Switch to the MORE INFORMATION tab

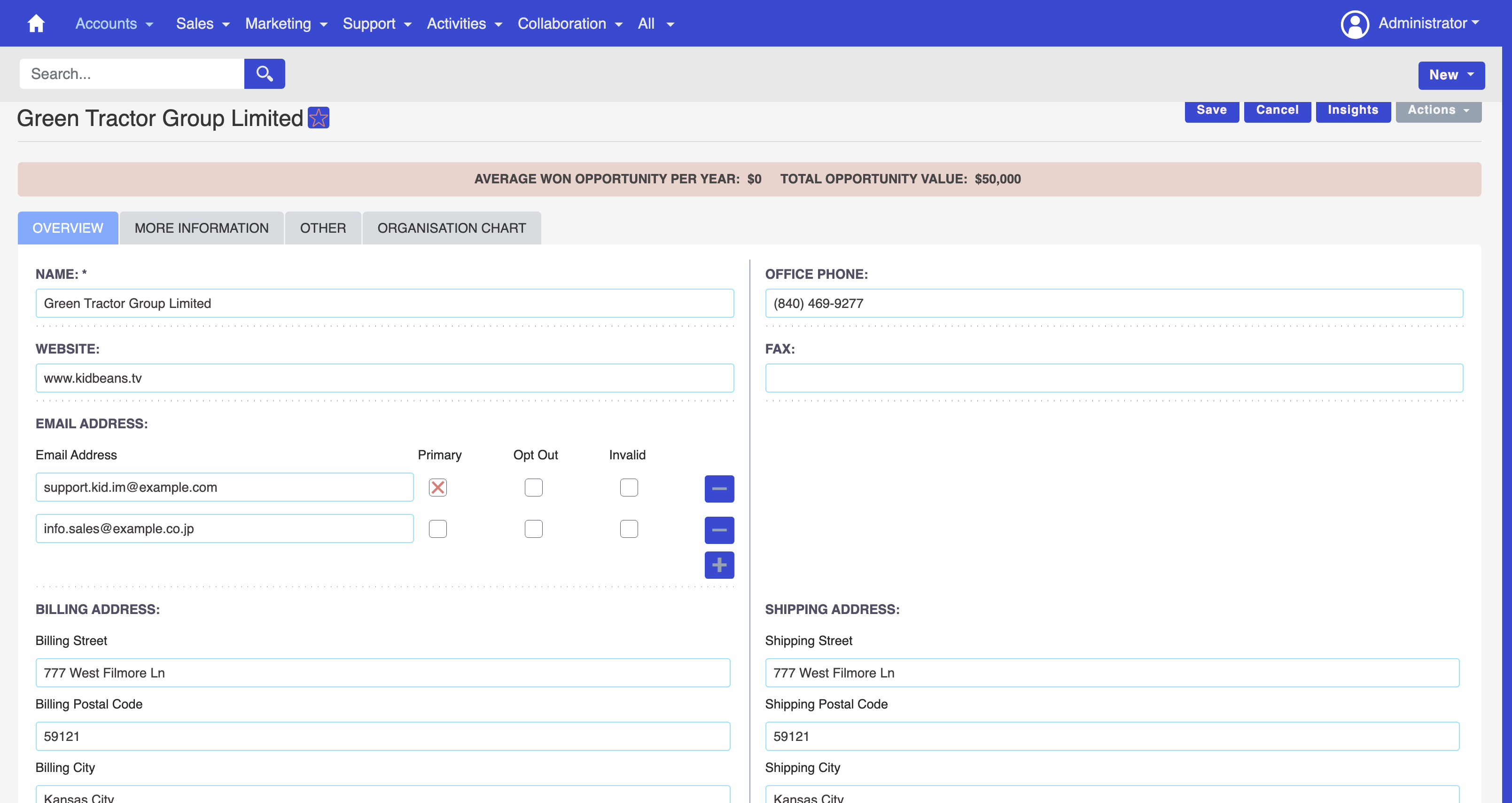coord(201,228)
